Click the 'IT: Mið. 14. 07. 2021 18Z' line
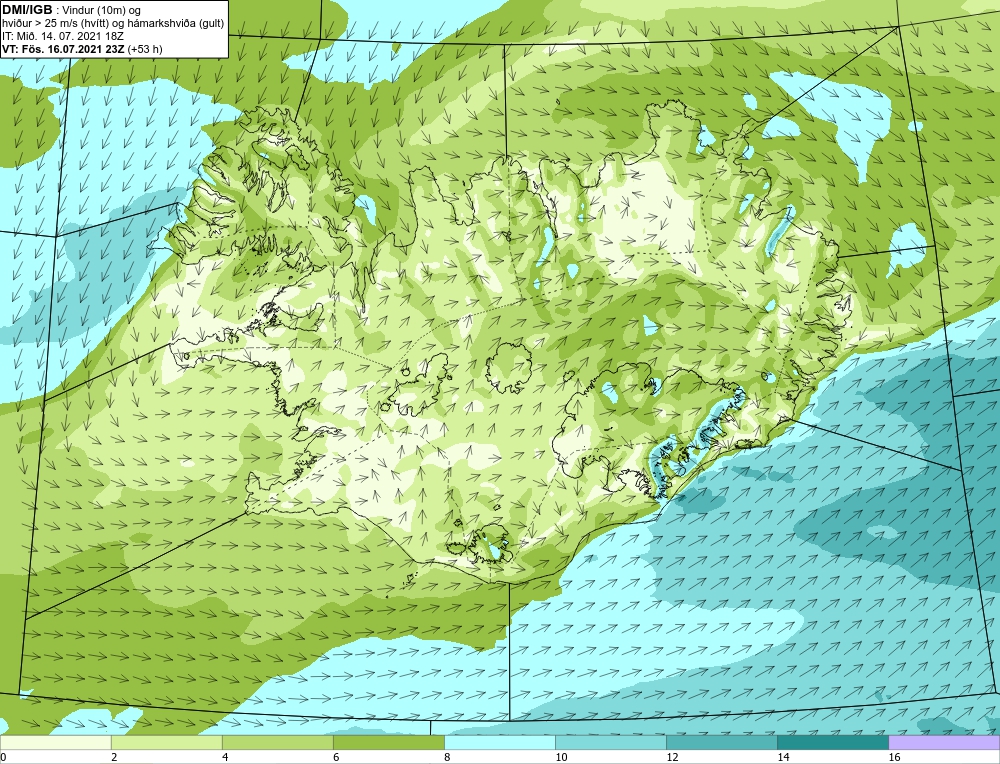Image resolution: width=1000 pixels, height=764 pixels. coord(63,36)
